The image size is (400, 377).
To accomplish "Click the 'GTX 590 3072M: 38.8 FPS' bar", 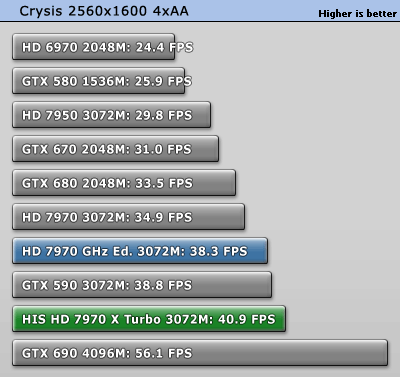I will (x=142, y=285).
